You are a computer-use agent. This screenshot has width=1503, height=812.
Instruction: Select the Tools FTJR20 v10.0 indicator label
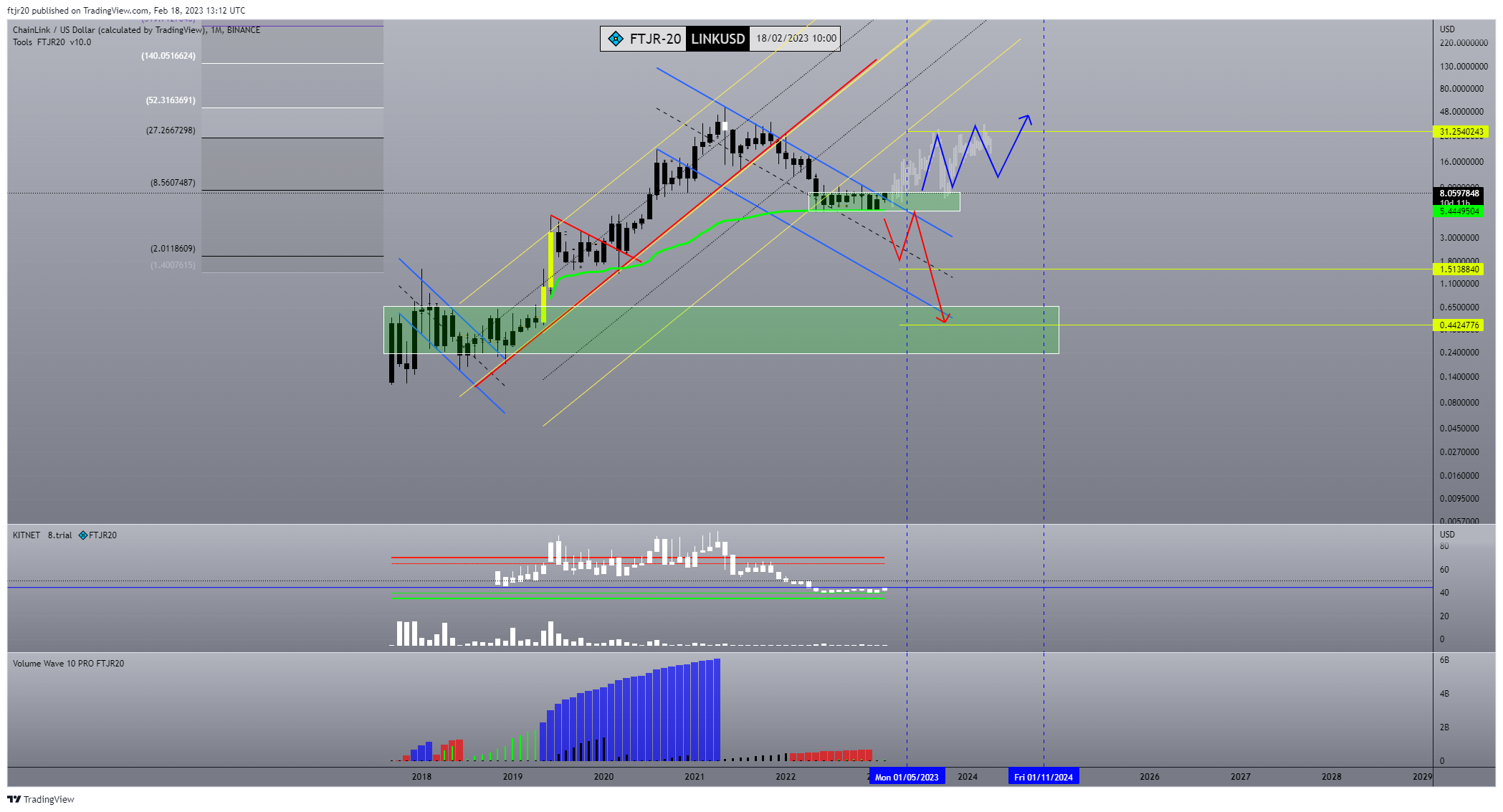point(52,42)
